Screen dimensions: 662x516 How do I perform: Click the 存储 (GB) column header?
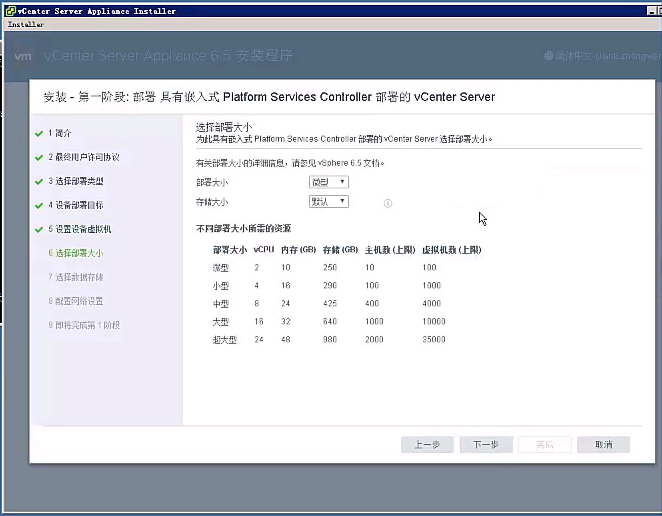click(x=340, y=250)
